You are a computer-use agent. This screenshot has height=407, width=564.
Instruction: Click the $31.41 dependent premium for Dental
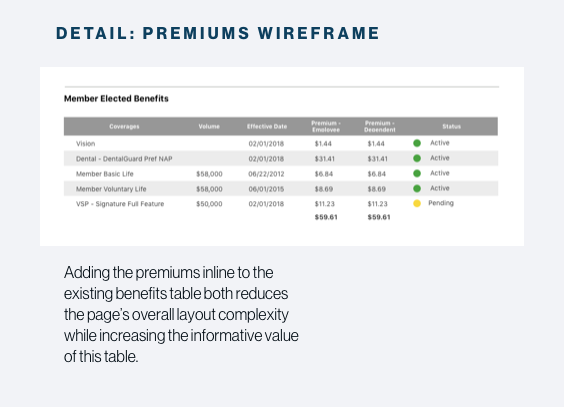pyautogui.click(x=378, y=159)
